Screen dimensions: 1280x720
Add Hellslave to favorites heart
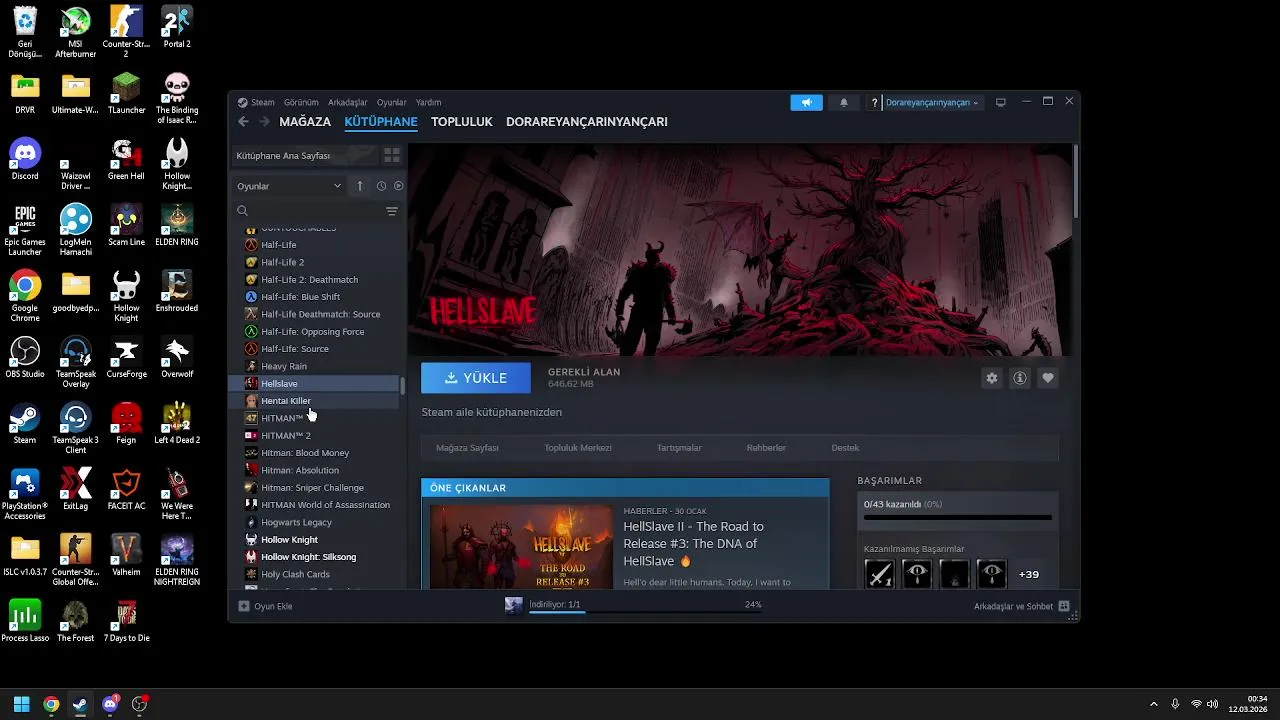(x=1047, y=378)
